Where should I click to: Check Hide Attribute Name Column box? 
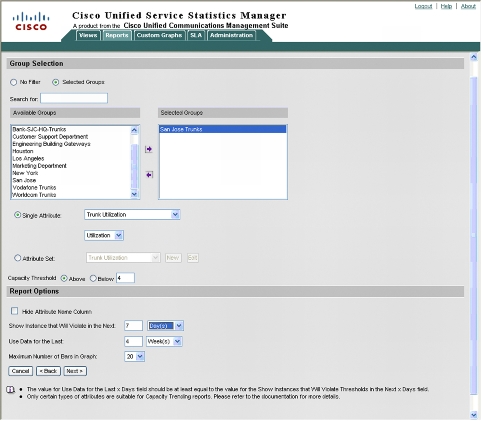point(14,311)
